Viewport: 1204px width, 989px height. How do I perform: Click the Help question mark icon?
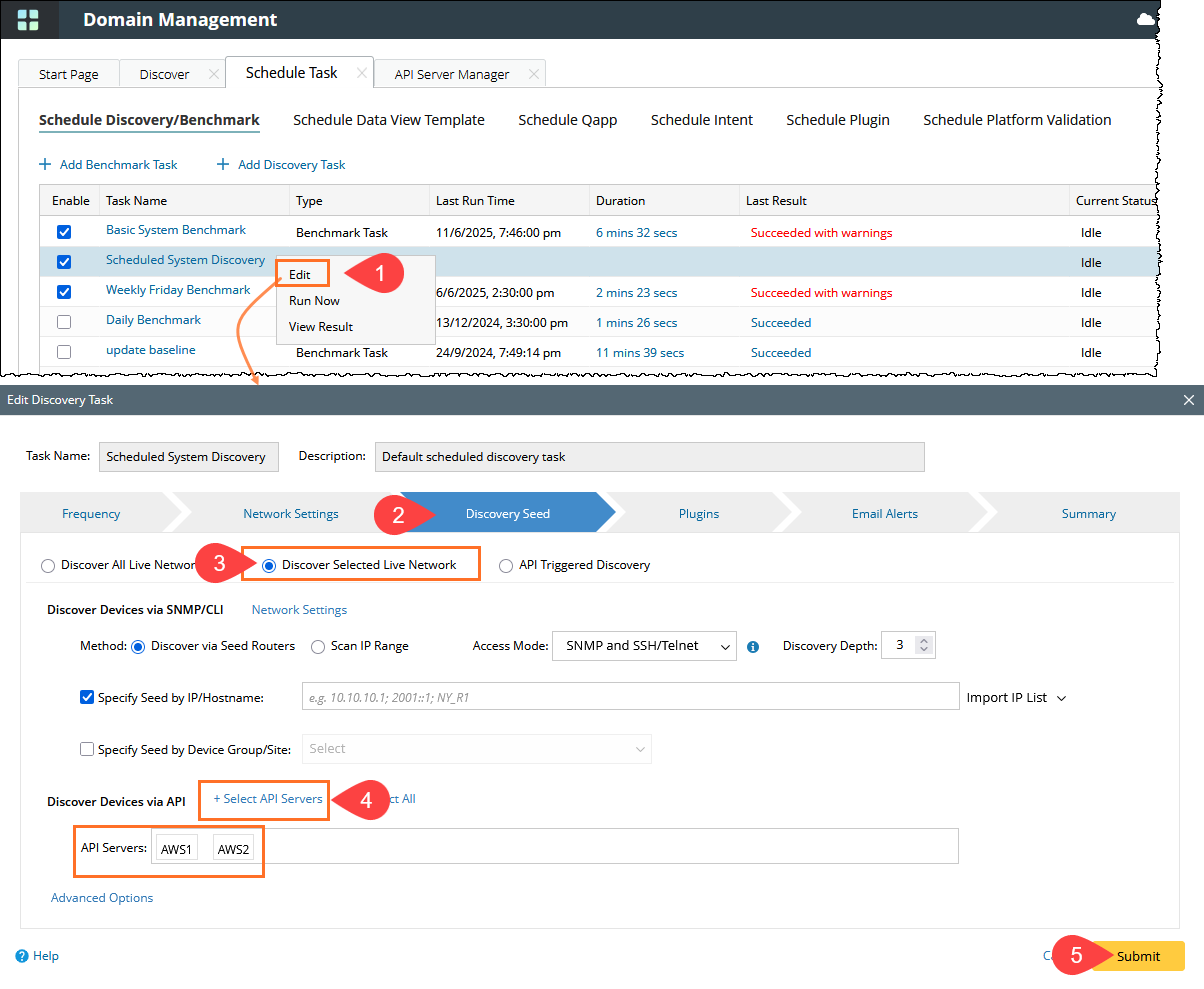pos(22,956)
